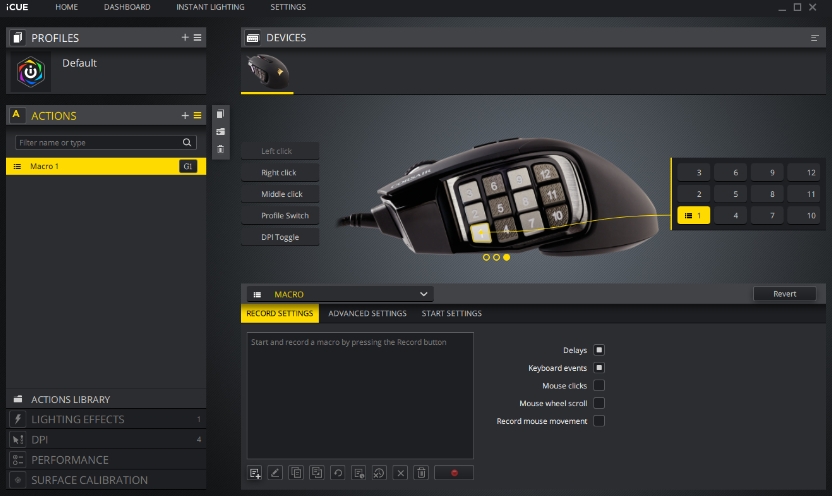The width and height of the screenshot is (832, 496).
Task: Expand the Surface Calibration section
Action: [x=106, y=480]
